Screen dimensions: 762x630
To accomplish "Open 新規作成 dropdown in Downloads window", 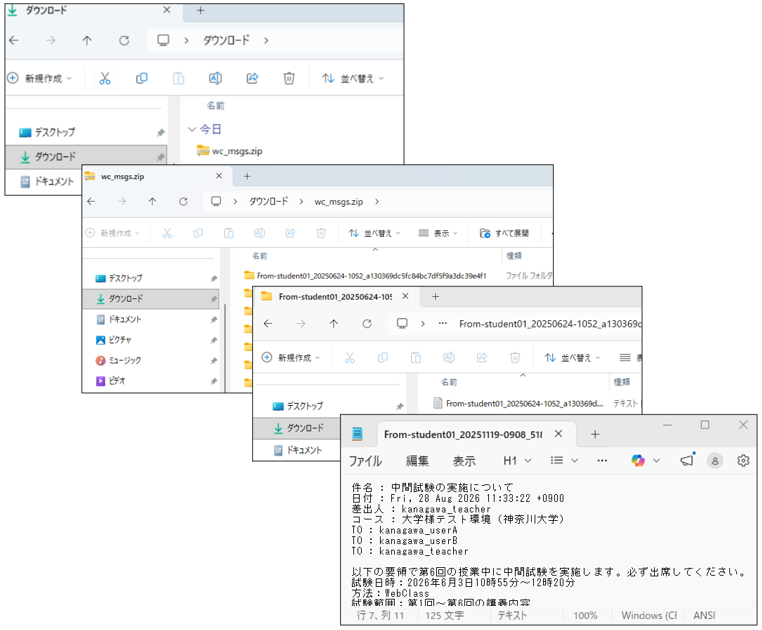I will tap(40, 78).
